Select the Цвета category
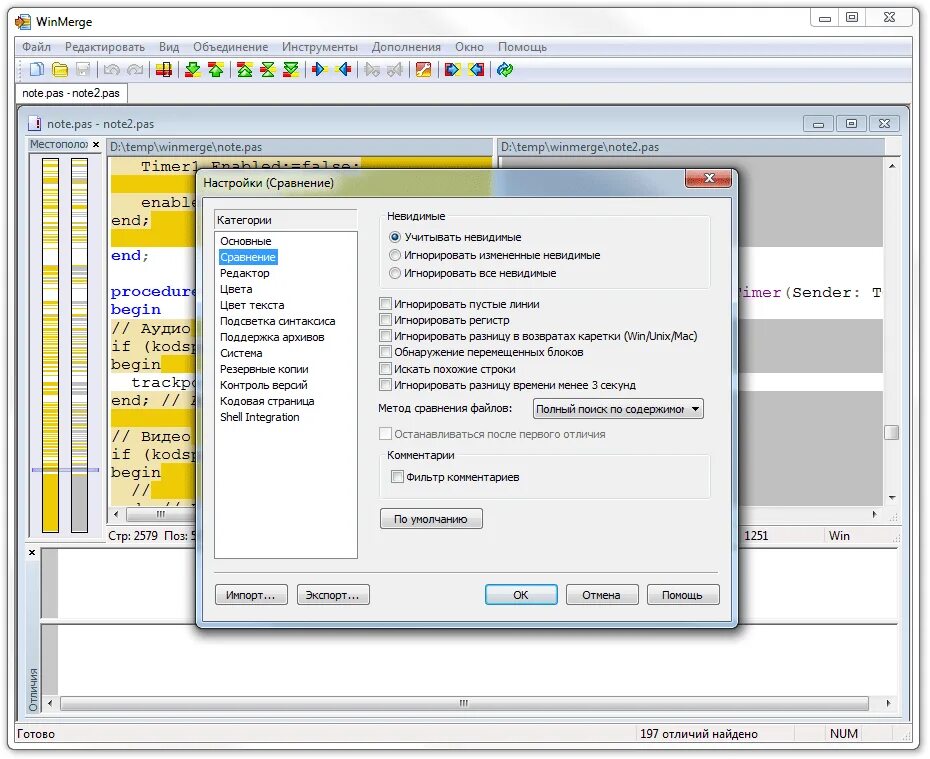Screen dimensions: 930x759 (x=236, y=289)
